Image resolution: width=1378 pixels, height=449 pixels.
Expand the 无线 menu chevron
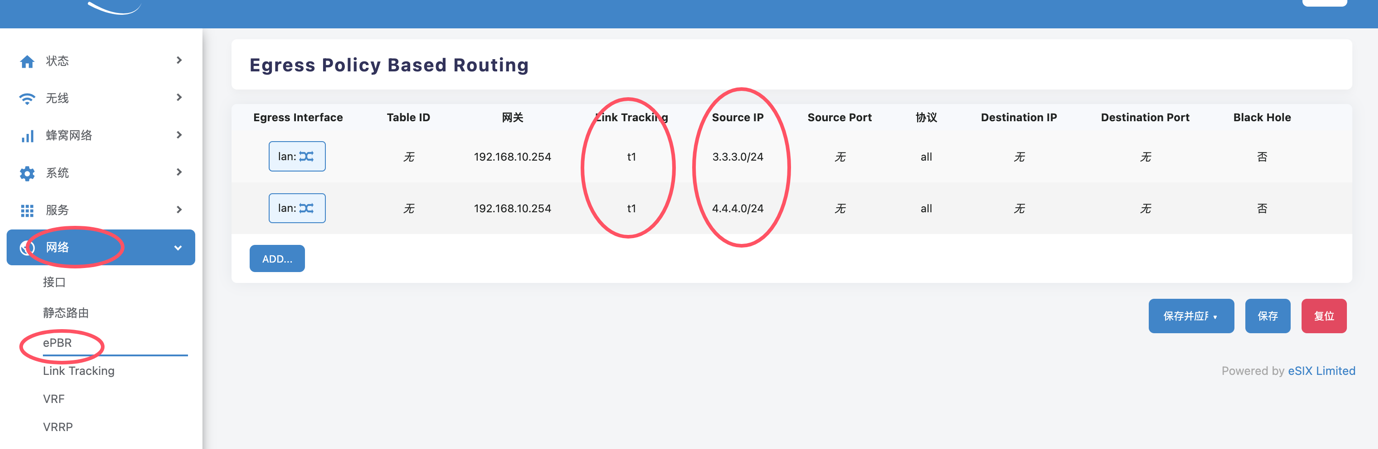(179, 98)
